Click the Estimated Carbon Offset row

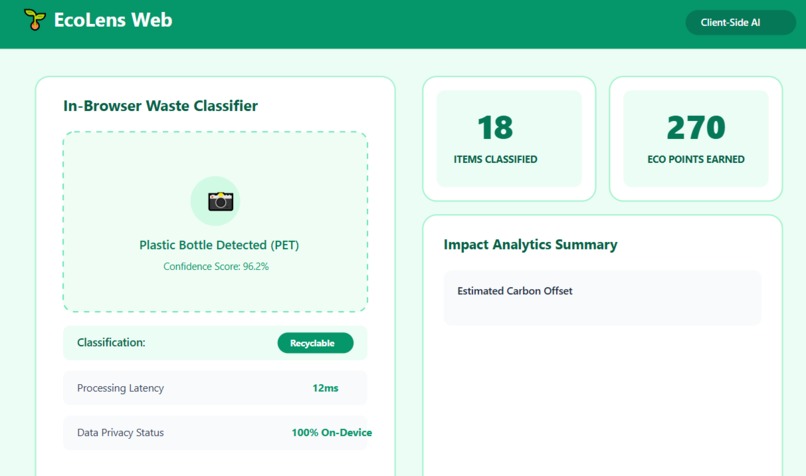(602, 298)
